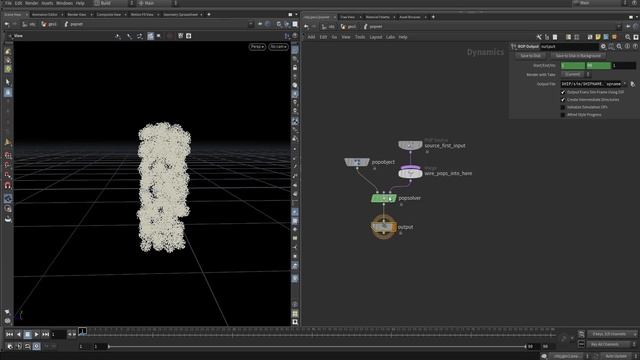Viewport: 640px width, 360px height.
Task: Click the node info icon in the parameter pane
Action: click(627, 47)
